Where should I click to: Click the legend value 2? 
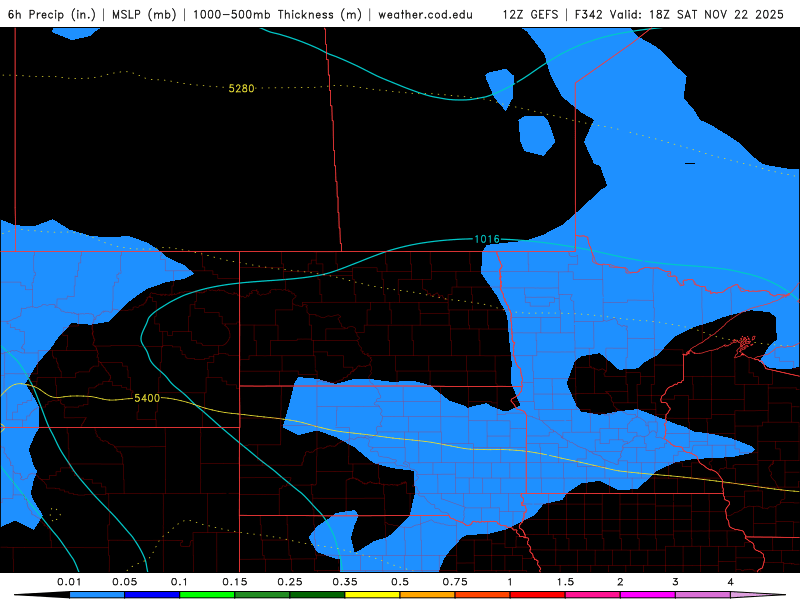pyautogui.click(x=620, y=582)
